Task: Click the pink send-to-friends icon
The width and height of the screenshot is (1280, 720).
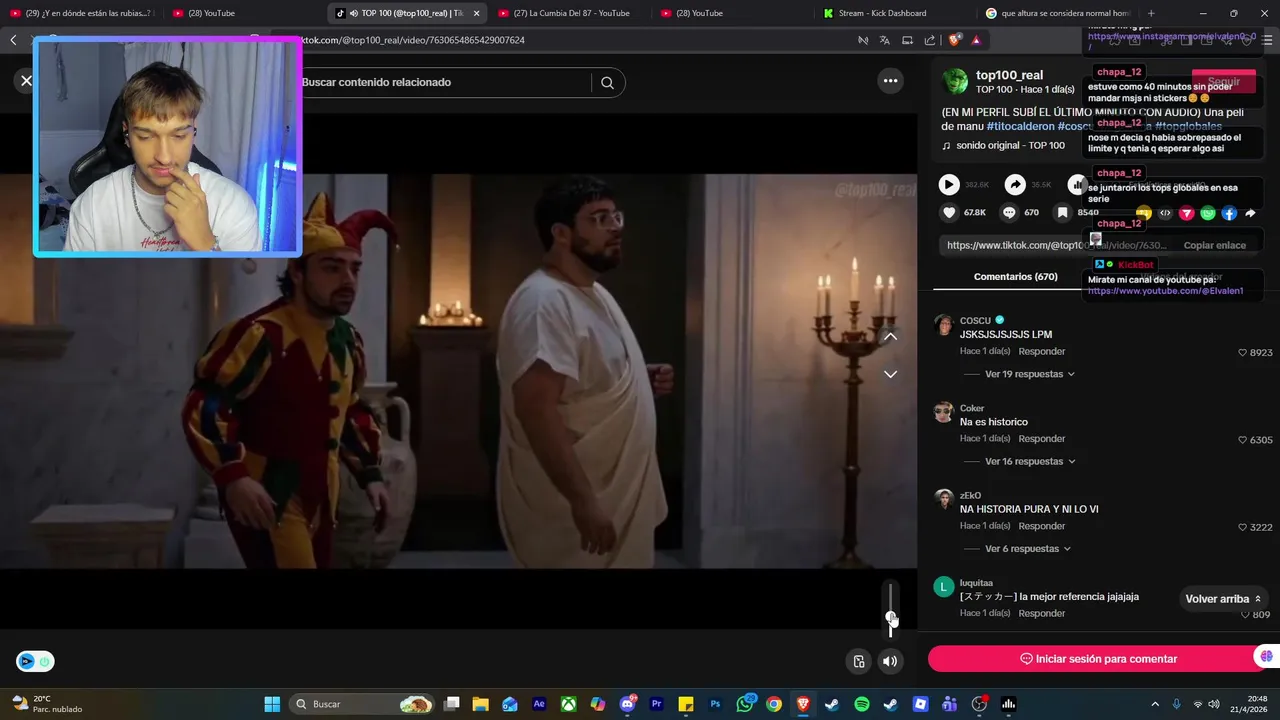Action: (x=1187, y=213)
